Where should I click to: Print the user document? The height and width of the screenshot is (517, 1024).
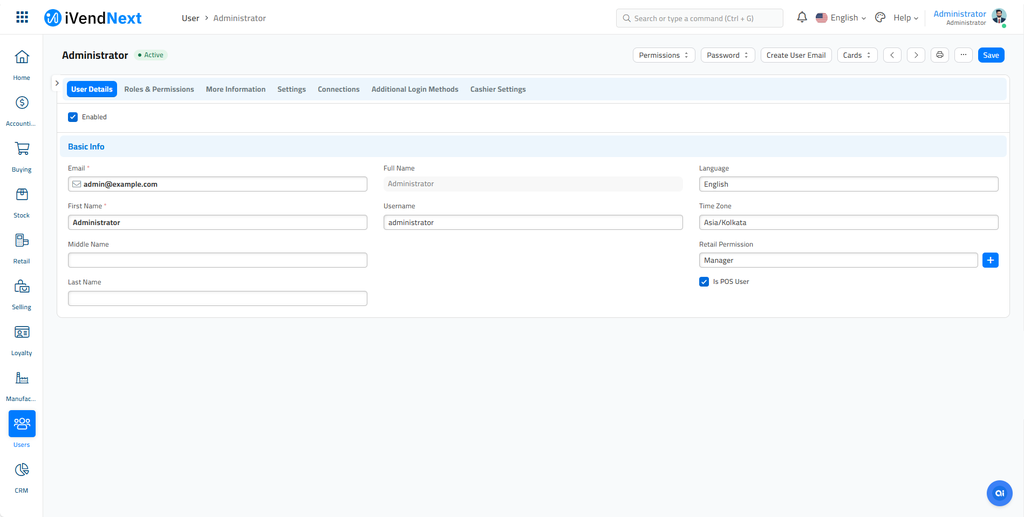pos(940,55)
